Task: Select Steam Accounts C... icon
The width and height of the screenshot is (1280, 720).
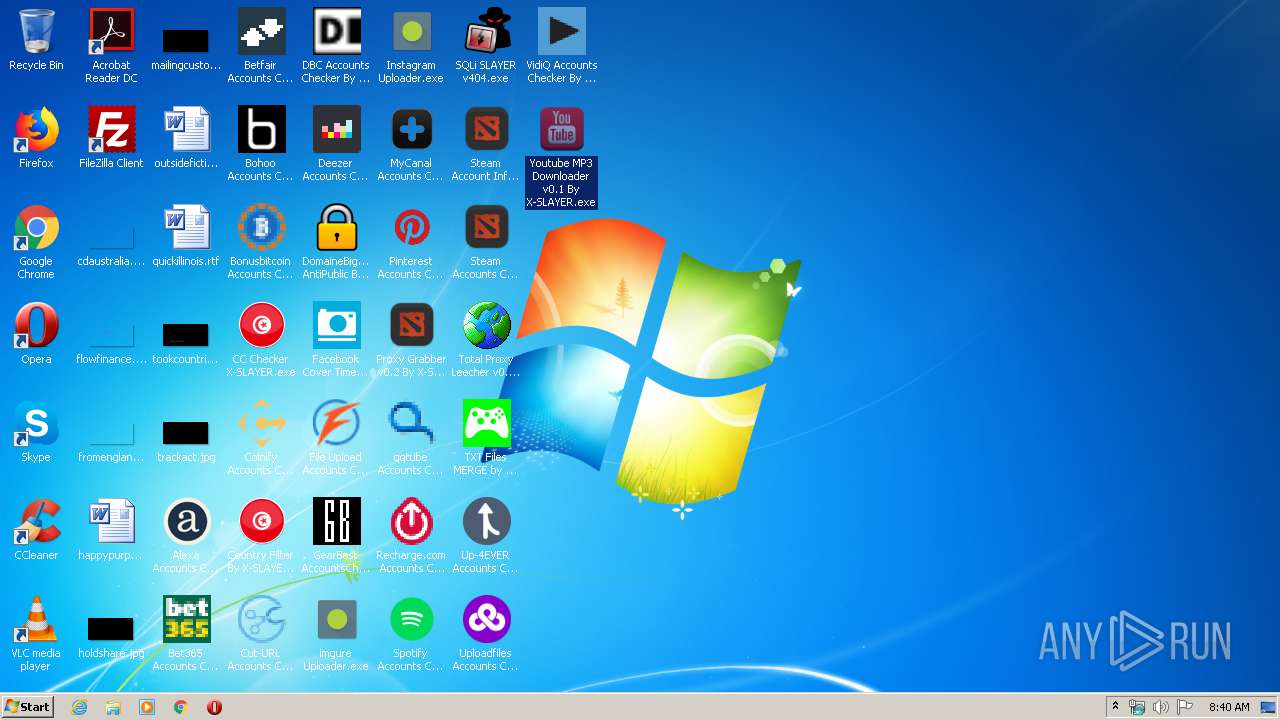Action: (486, 242)
